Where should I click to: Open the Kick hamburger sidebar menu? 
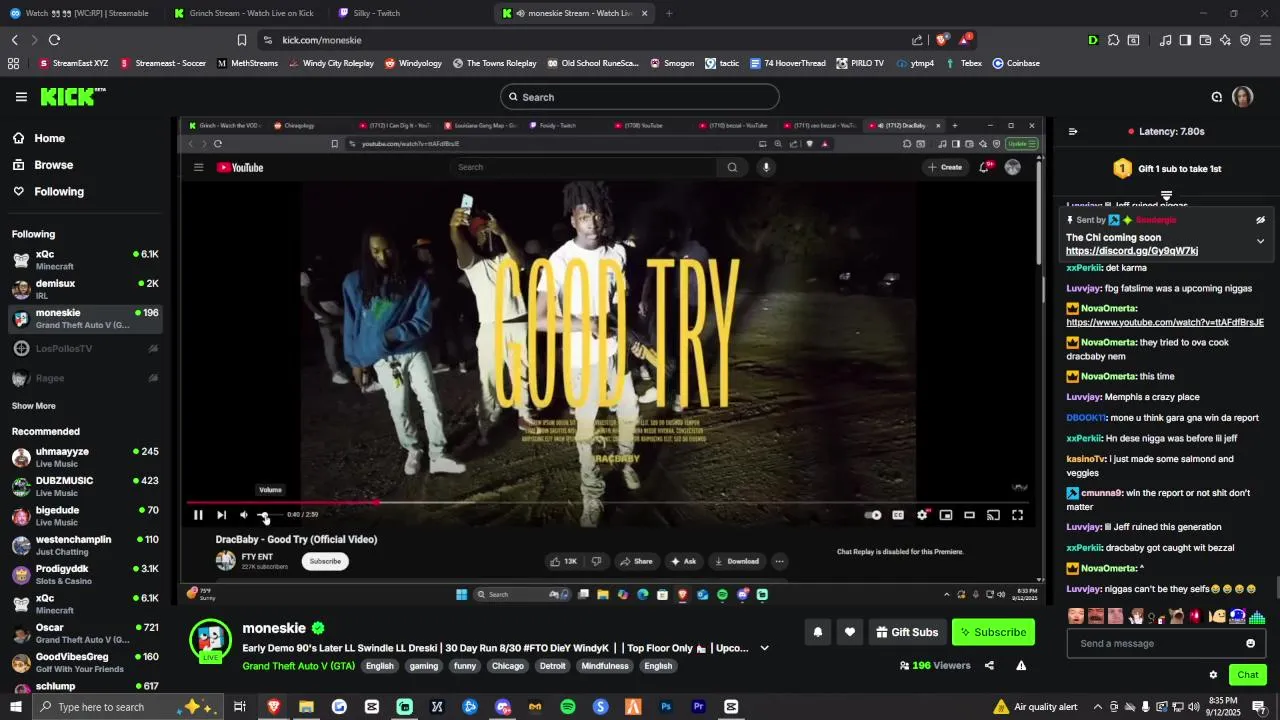point(21,97)
